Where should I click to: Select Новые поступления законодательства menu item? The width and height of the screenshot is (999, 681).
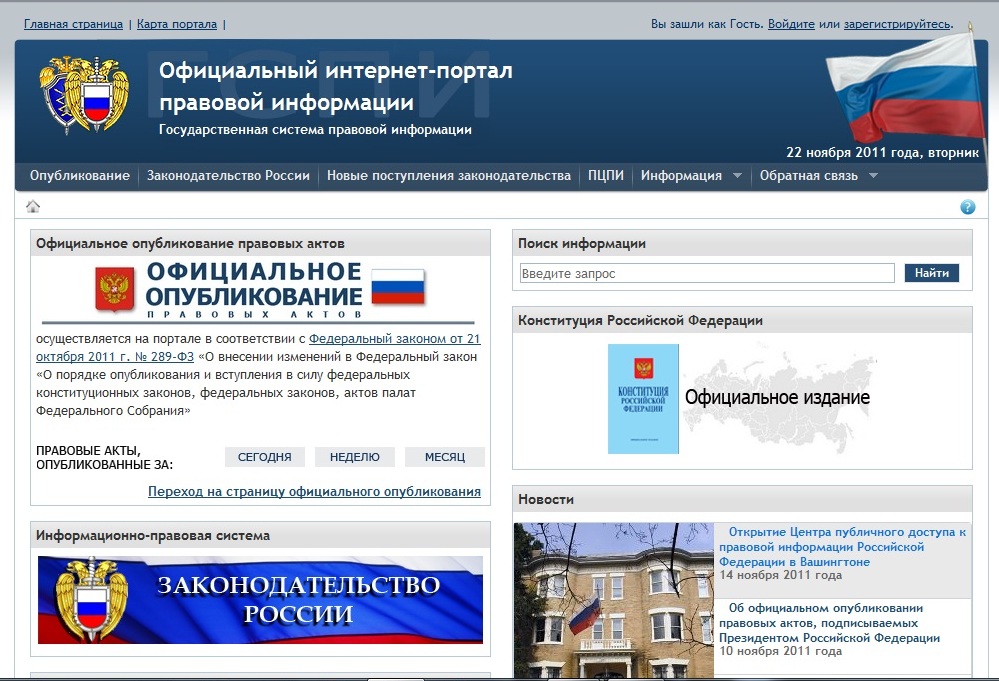tap(448, 176)
